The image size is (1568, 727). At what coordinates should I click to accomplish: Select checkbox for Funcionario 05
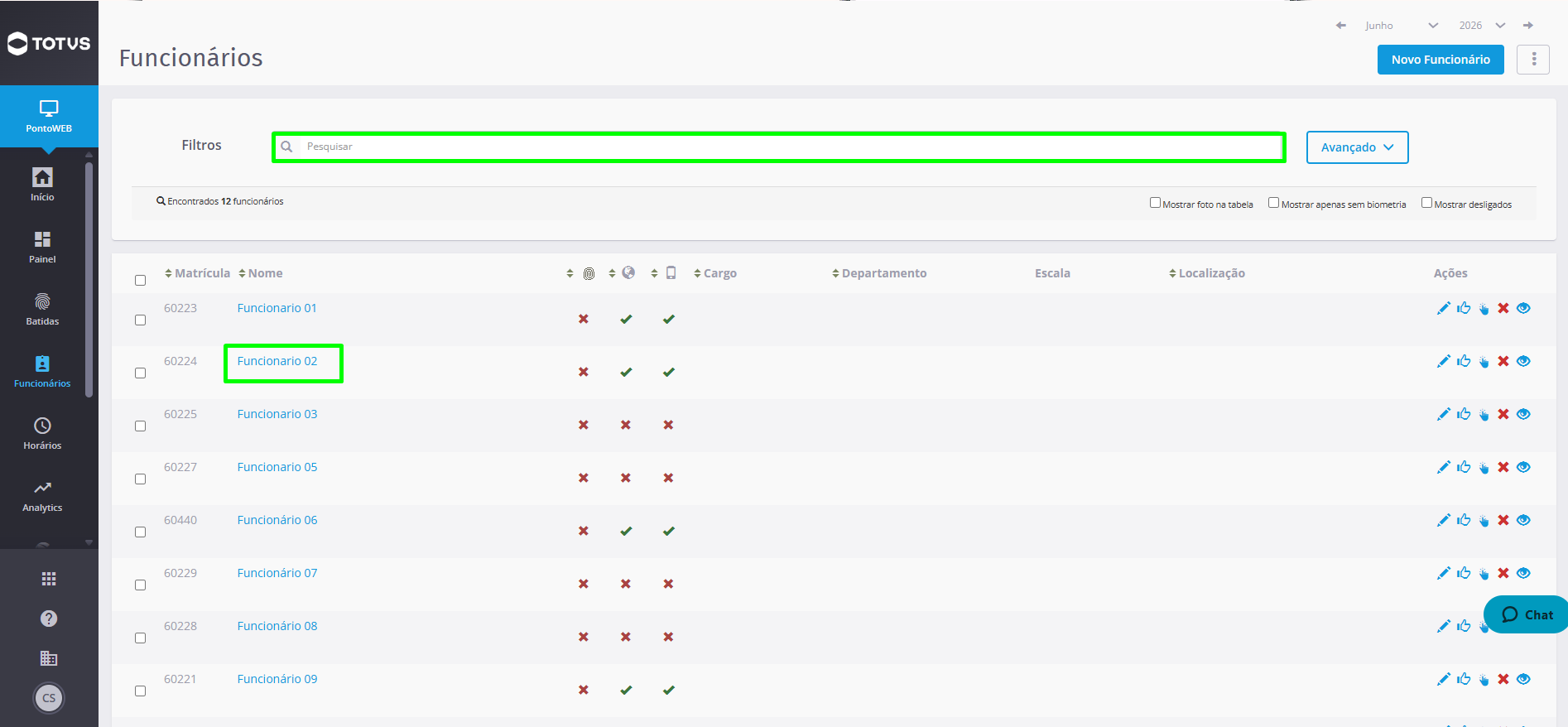tap(140, 479)
